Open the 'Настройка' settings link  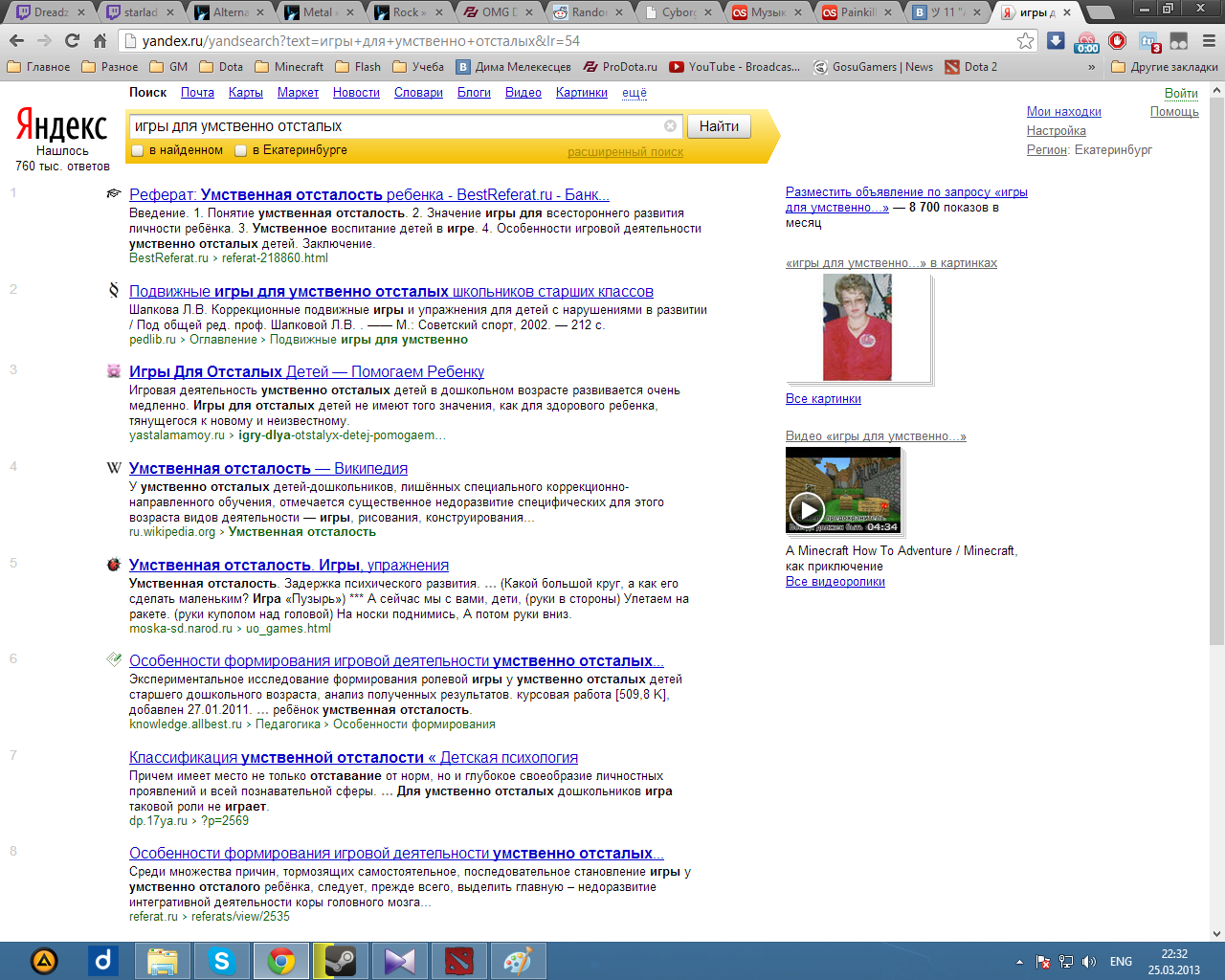tap(1057, 130)
